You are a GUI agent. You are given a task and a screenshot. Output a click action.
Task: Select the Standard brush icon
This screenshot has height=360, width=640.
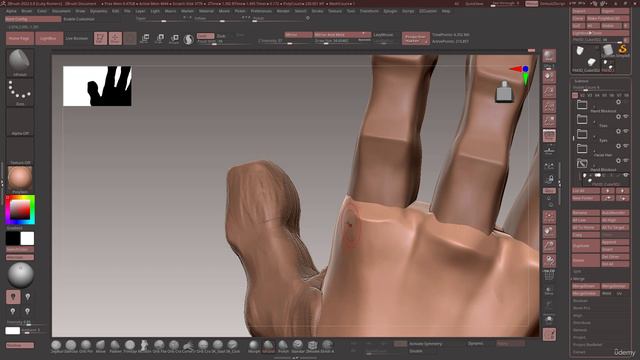click(298, 346)
